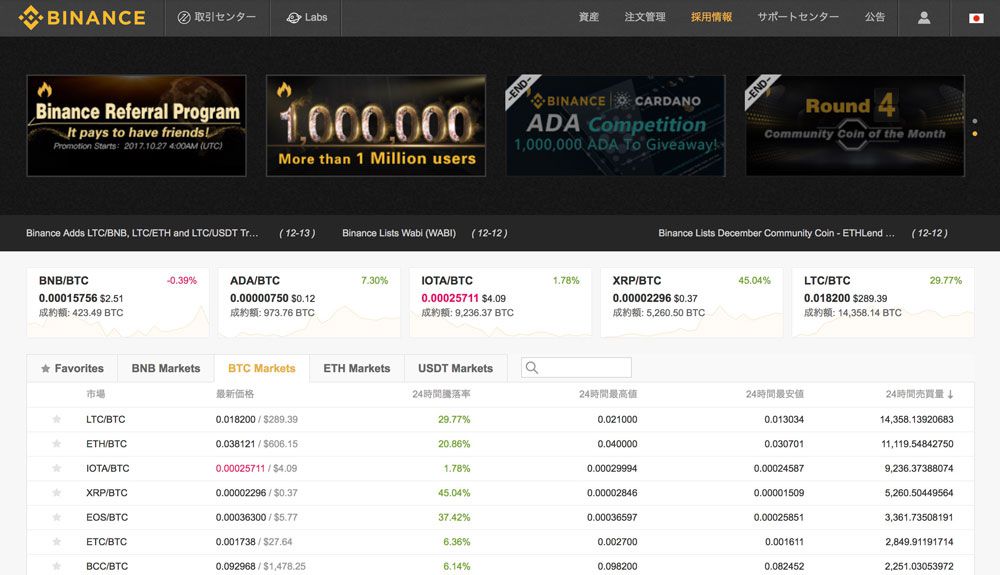1000x575 pixels.
Task: Open the IOTA/BTC ticker card
Action: [501, 302]
